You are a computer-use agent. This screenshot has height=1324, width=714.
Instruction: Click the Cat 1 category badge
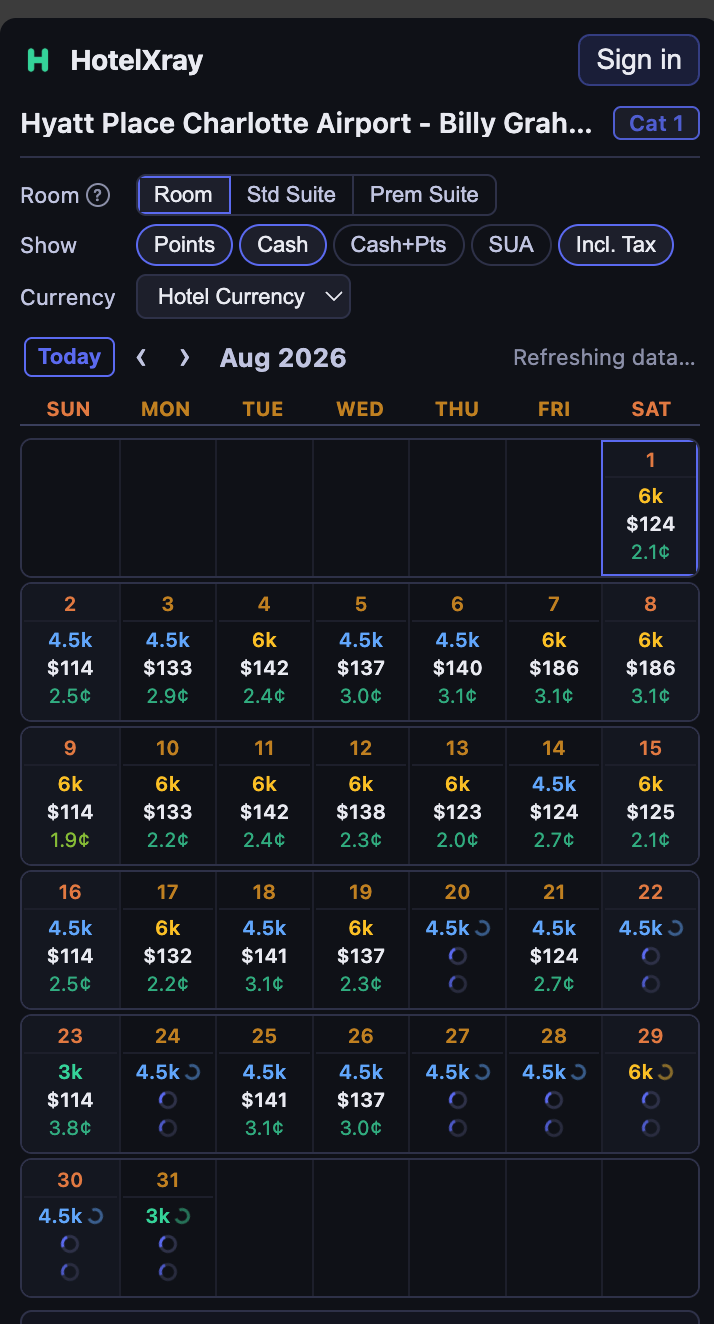click(656, 124)
